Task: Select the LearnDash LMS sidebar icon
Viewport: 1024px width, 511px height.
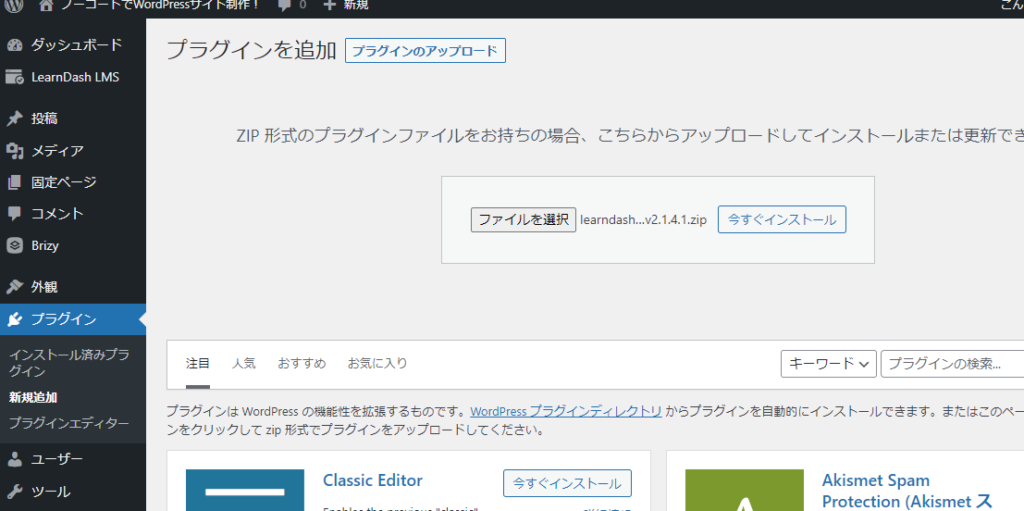Action: 15,77
